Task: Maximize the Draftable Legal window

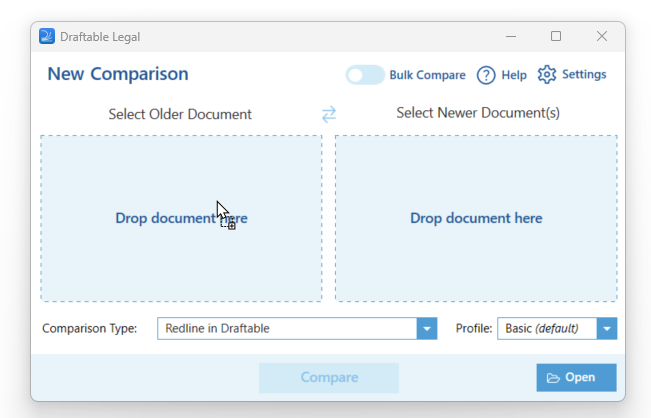Action: tap(556, 37)
